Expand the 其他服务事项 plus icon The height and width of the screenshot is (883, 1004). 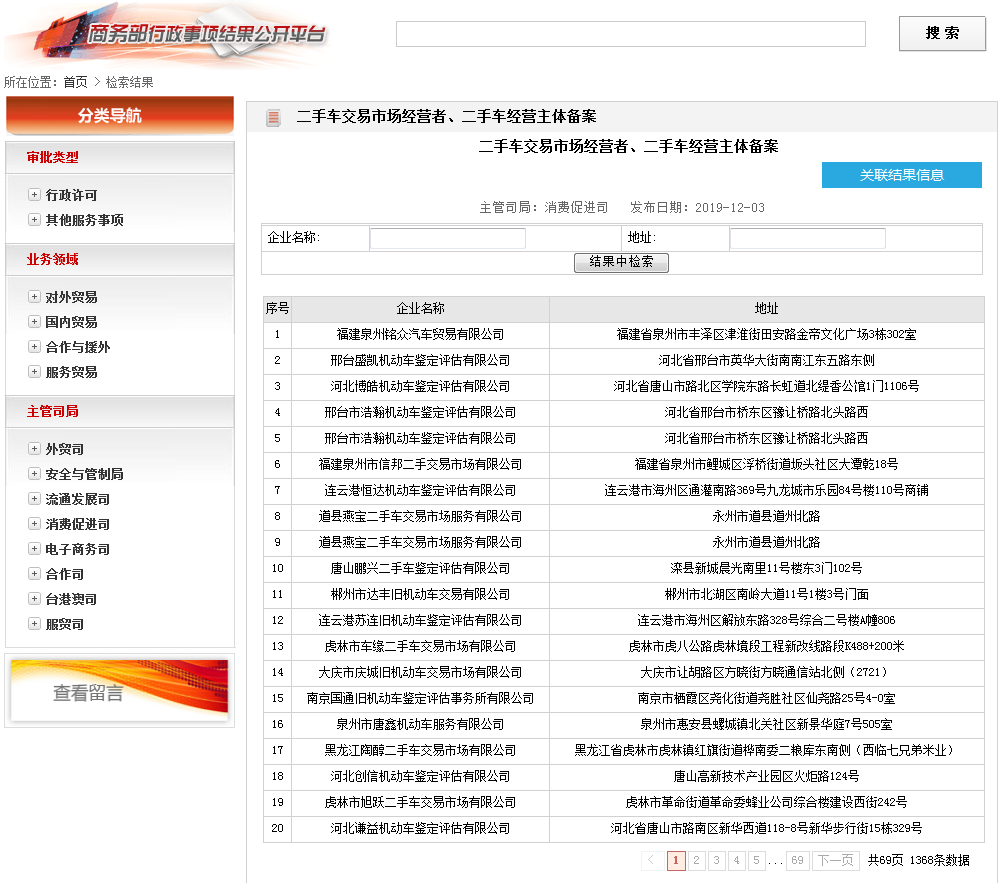pos(34,220)
